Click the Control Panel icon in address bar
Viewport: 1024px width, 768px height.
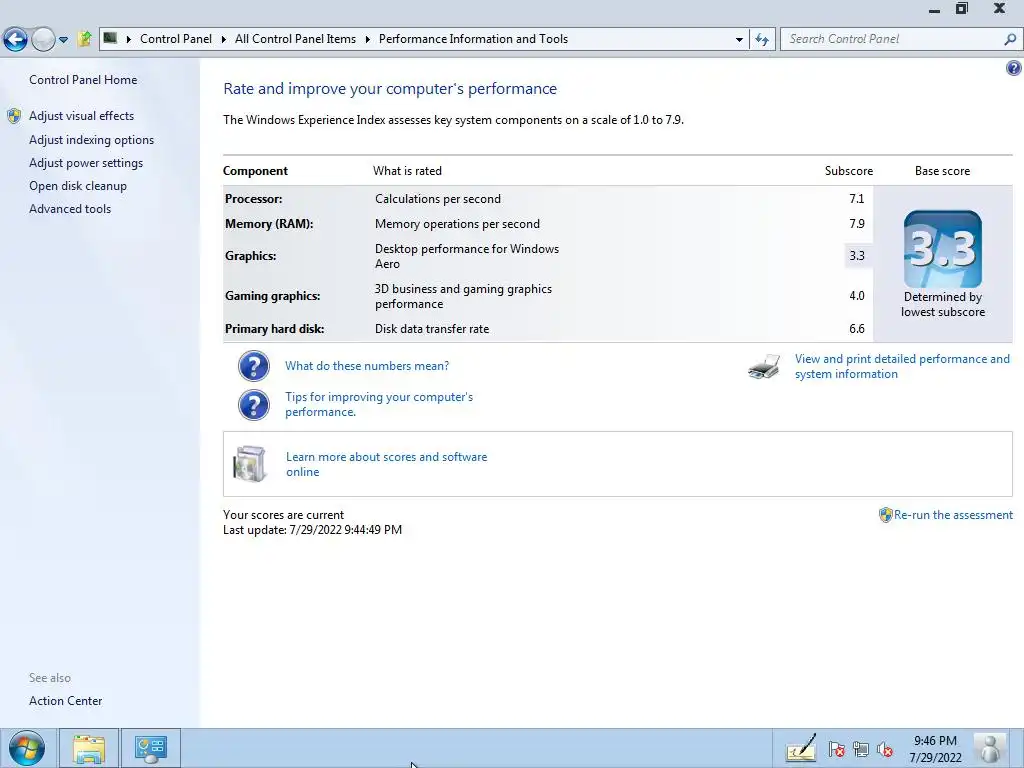110,39
